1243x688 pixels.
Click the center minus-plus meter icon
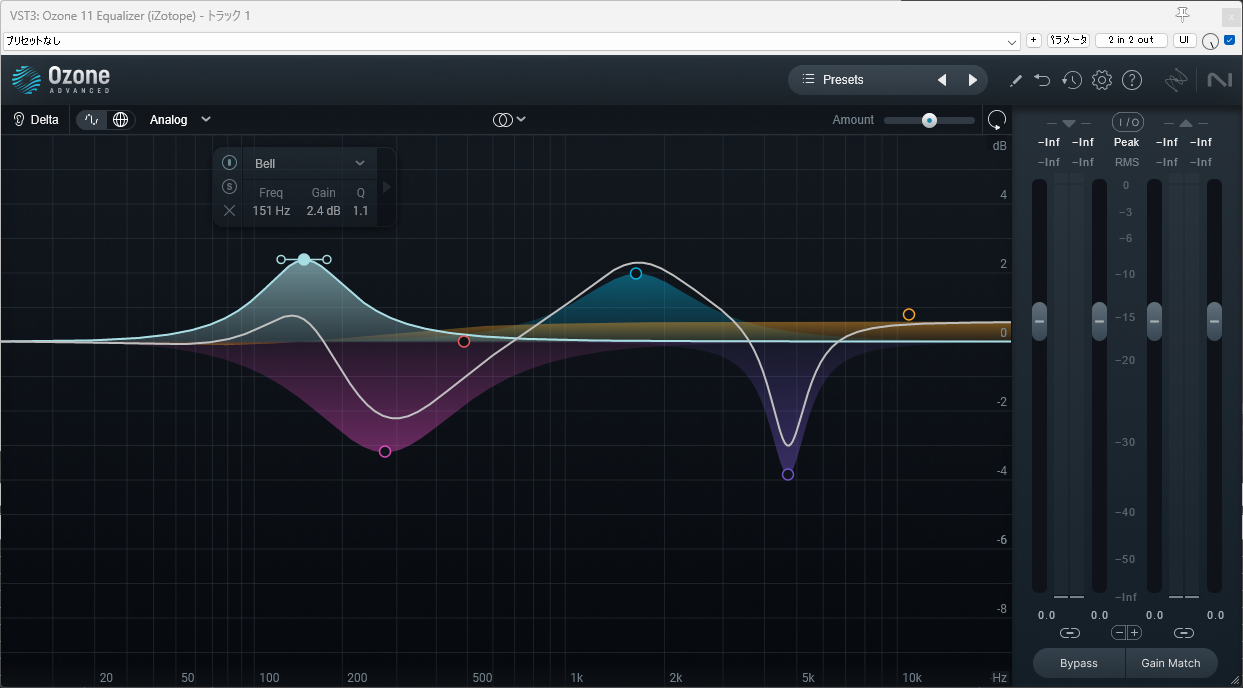[x=1127, y=633]
